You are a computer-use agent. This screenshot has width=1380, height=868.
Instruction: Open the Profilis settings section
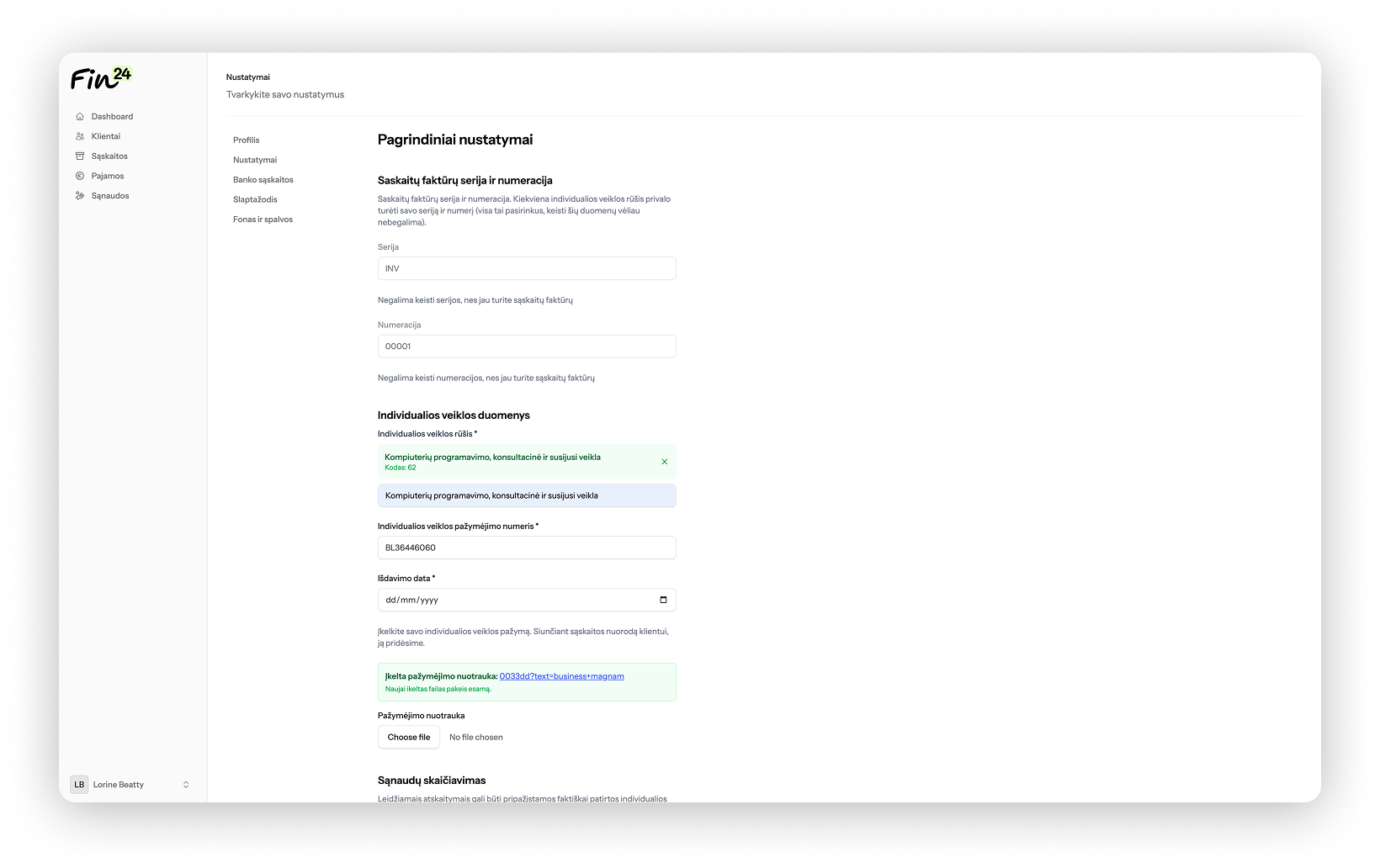(247, 140)
